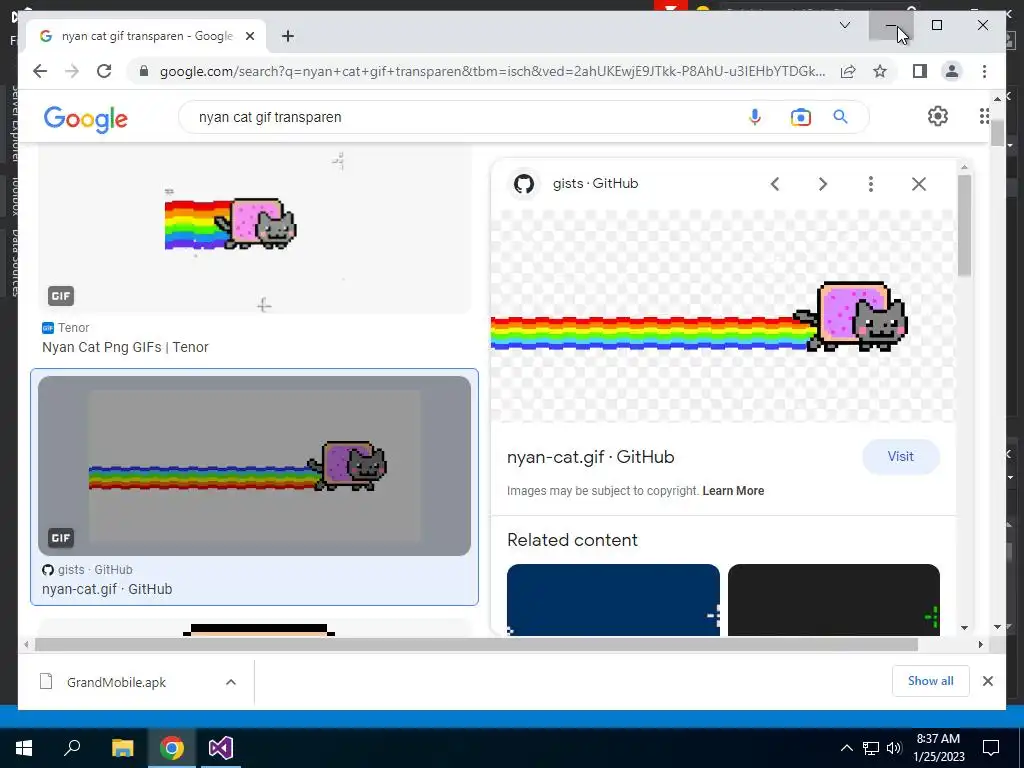Viewport: 1024px width, 768px height.
Task: Close the downloads bar
Action: click(x=987, y=681)
